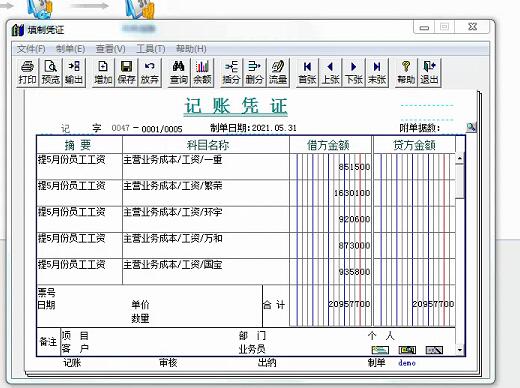Click the 放弃 discard icon

click(149, 72)
